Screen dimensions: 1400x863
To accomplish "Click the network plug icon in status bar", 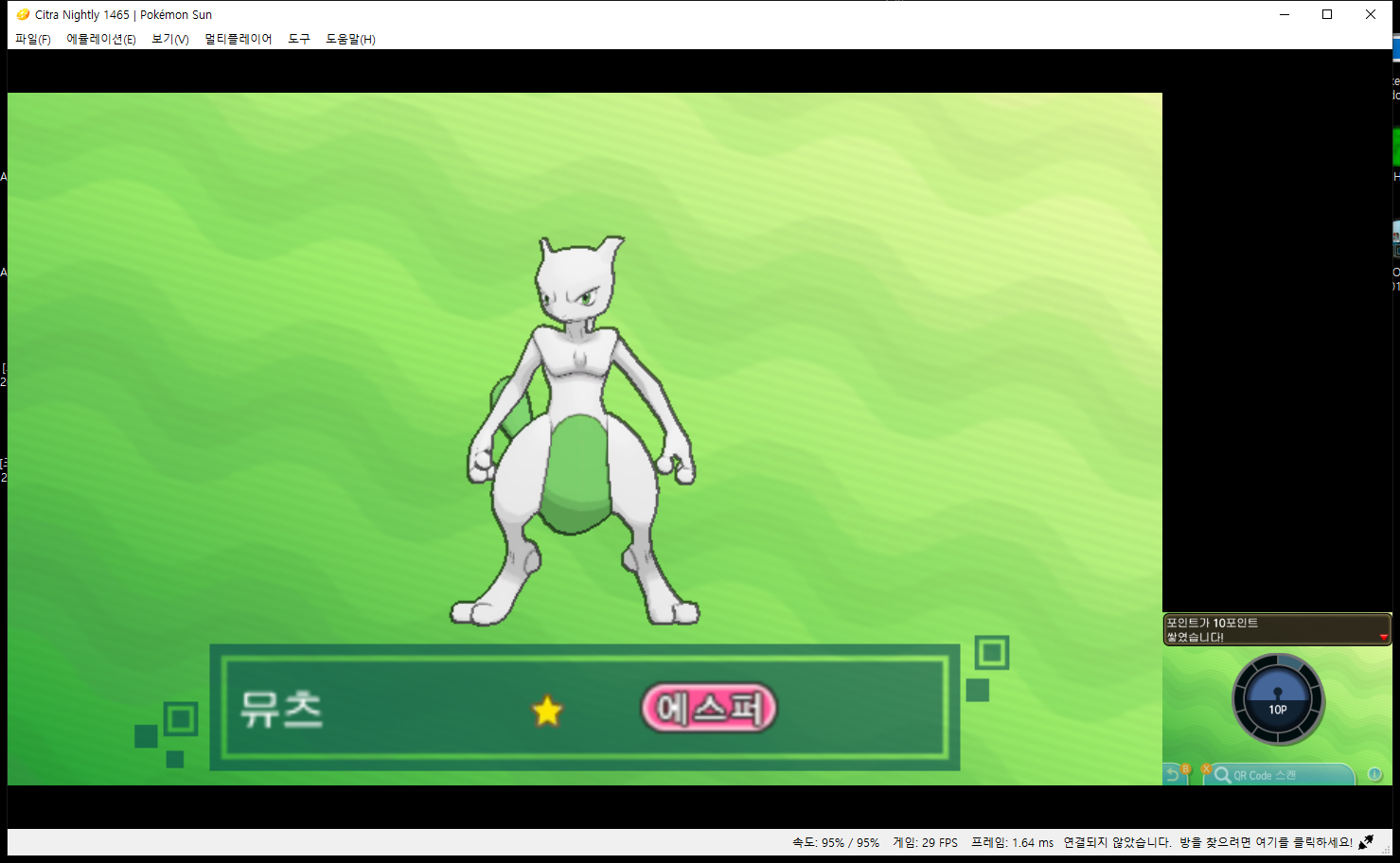I will click(1366, 842).
